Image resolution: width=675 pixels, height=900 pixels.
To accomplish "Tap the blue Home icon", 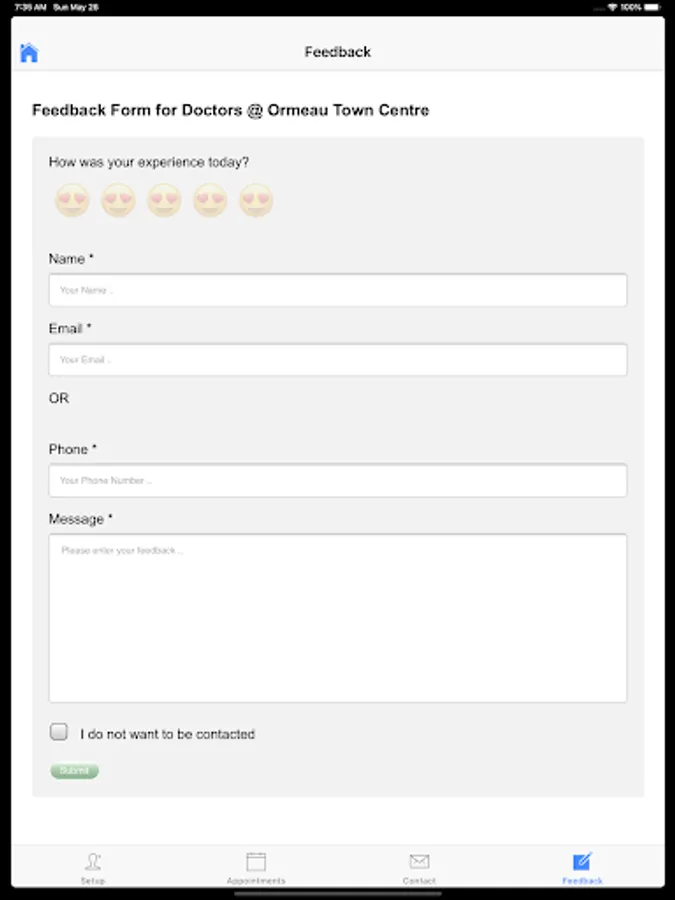I will coord(29,53).
